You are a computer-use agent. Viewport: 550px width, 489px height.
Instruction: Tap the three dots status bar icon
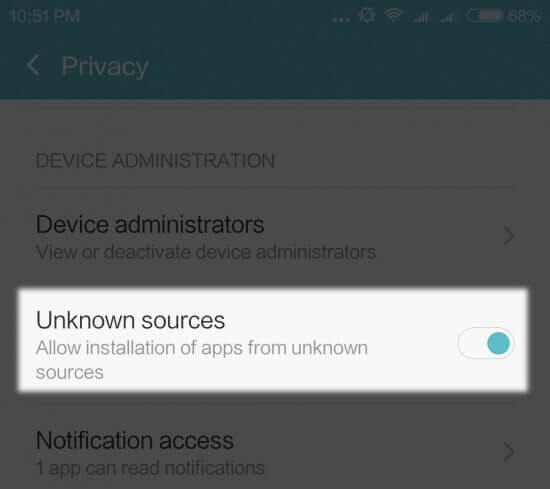pos(341,20)
